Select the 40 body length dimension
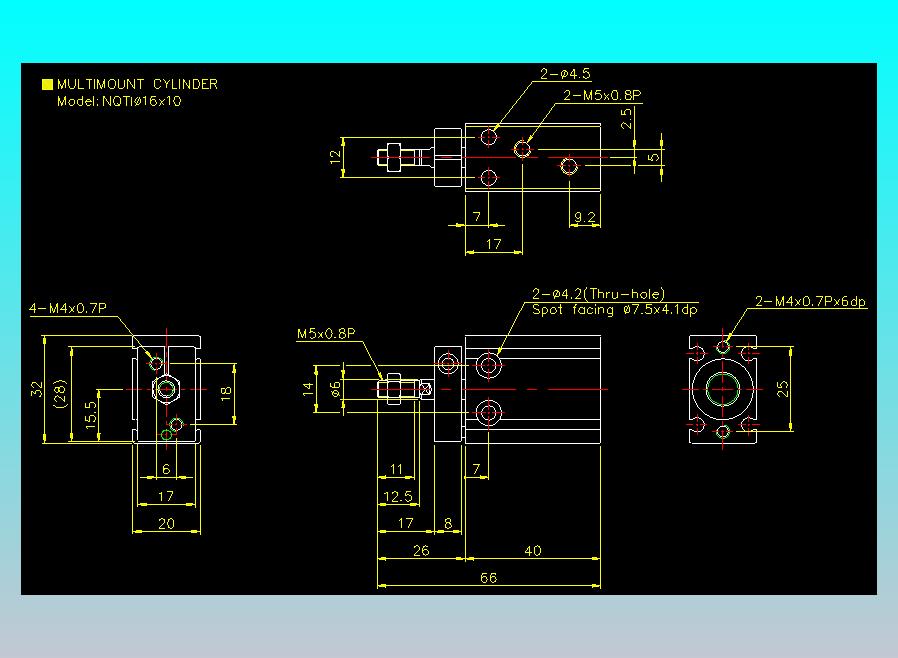The image size is (898, 658). pyautogui.click(x=533, y=550)
